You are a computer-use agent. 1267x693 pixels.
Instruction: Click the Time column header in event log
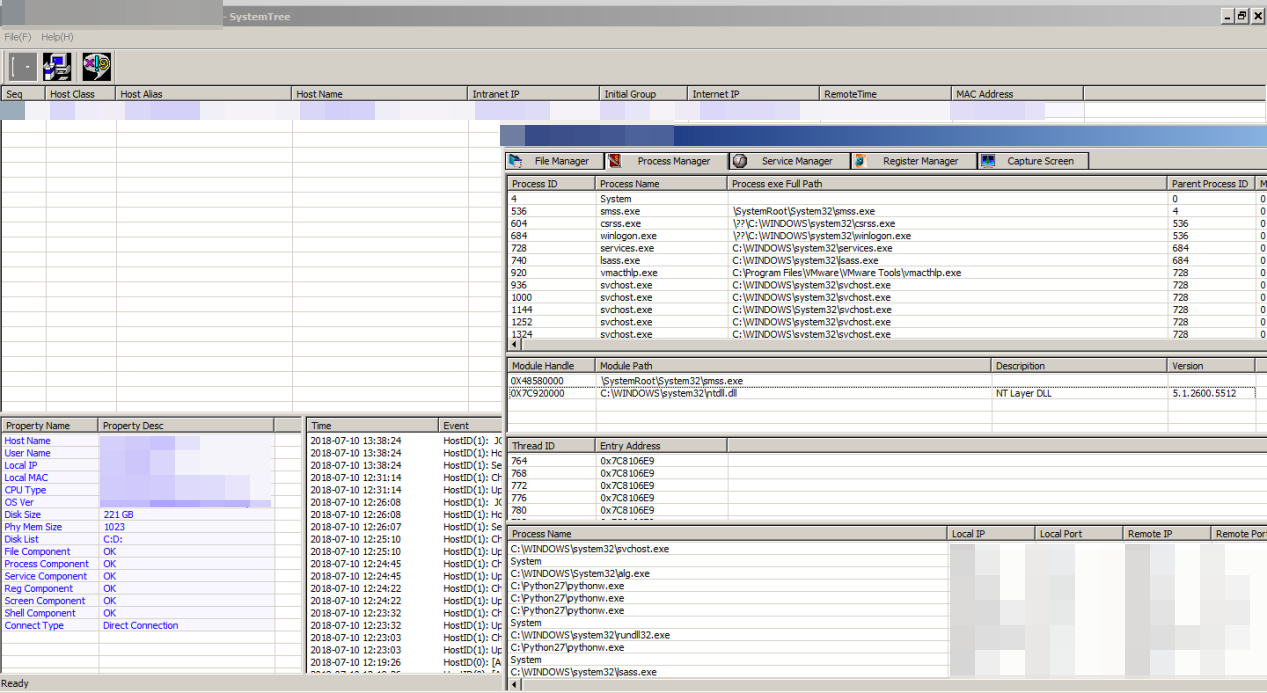[x=371, y=426]
